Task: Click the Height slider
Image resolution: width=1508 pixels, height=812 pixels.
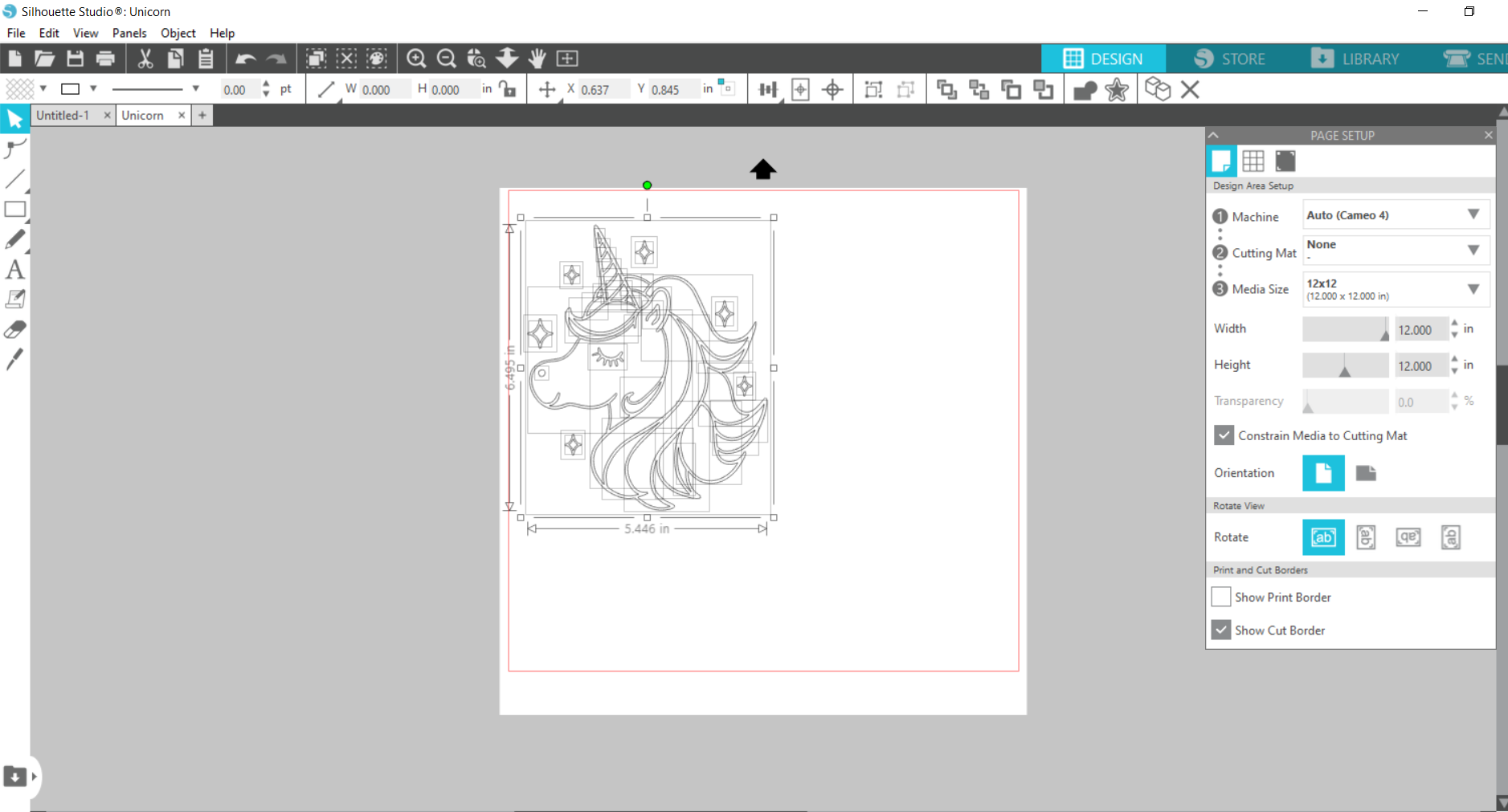Action: [x=1346, y=365]
